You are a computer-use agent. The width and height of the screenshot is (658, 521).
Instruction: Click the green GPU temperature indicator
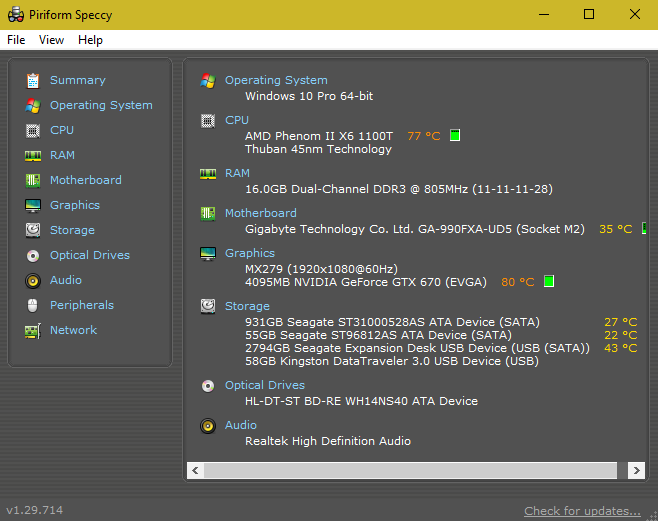pos(549,282)
